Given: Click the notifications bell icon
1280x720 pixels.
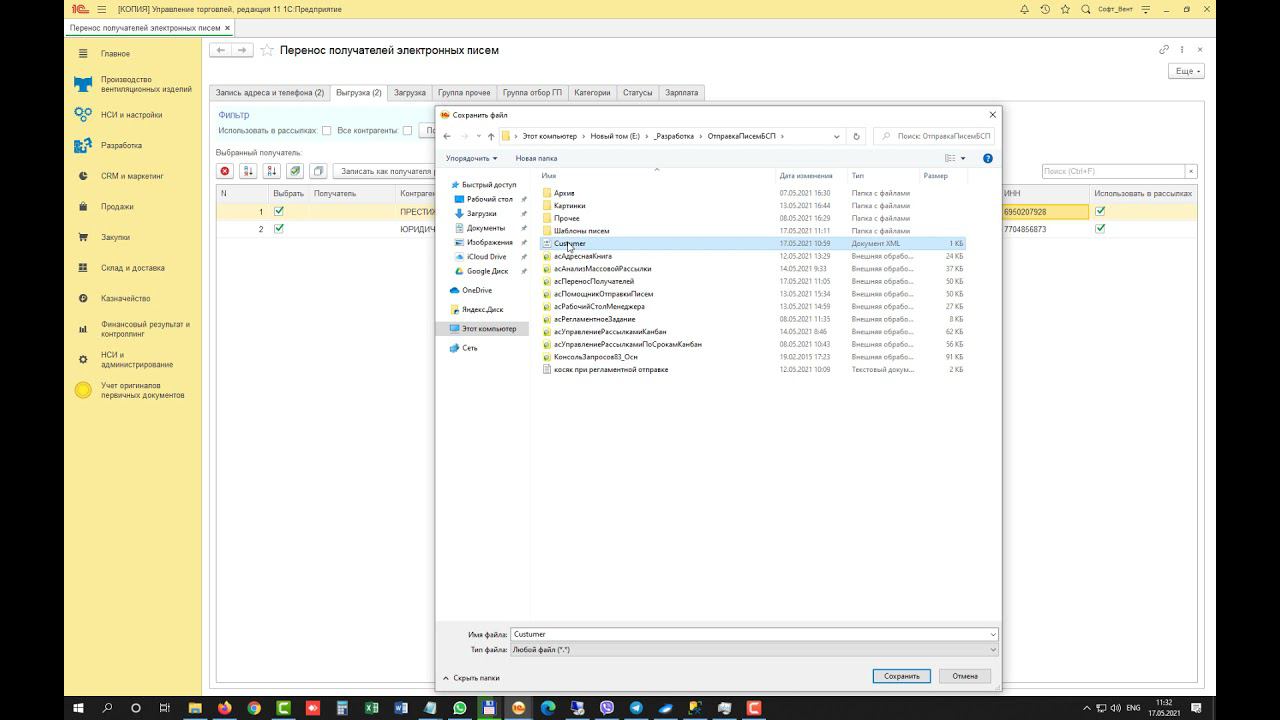Looking at the screenshot, I should [1024, 9].
